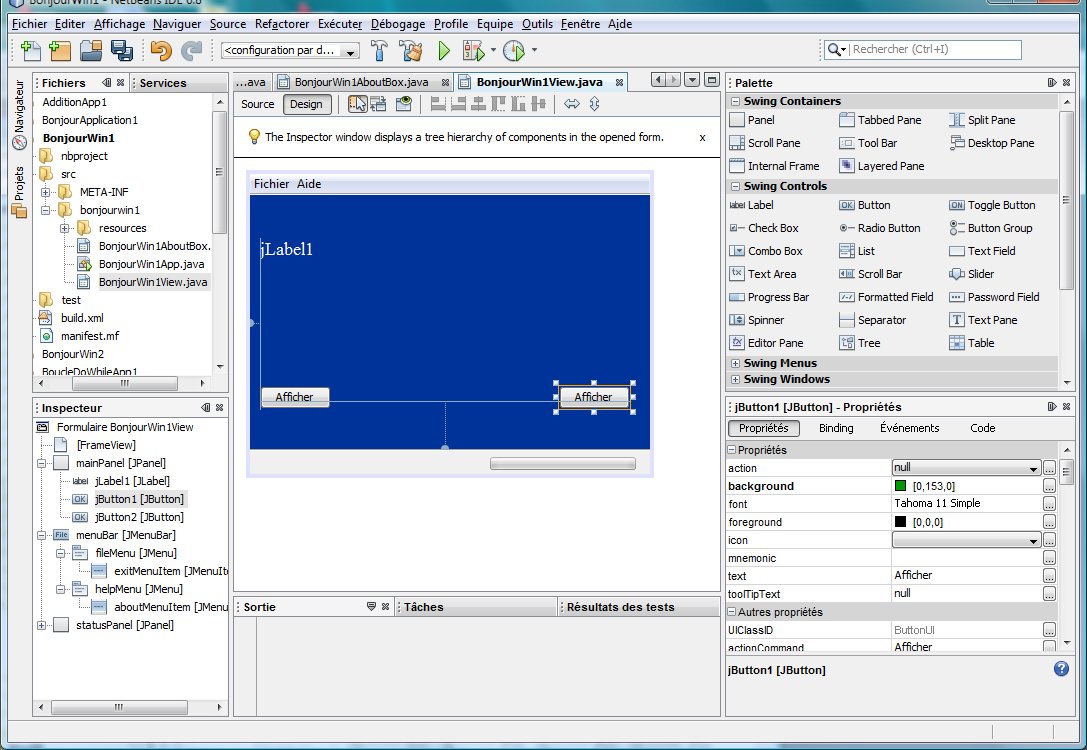1087x750 pixels.
Task: Click the Clean and Build icon
Action: tap(410, 50)
